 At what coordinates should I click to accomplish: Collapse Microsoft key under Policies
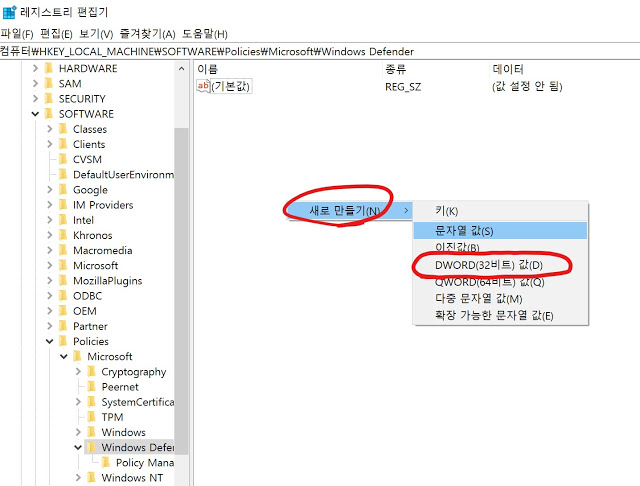64,357
